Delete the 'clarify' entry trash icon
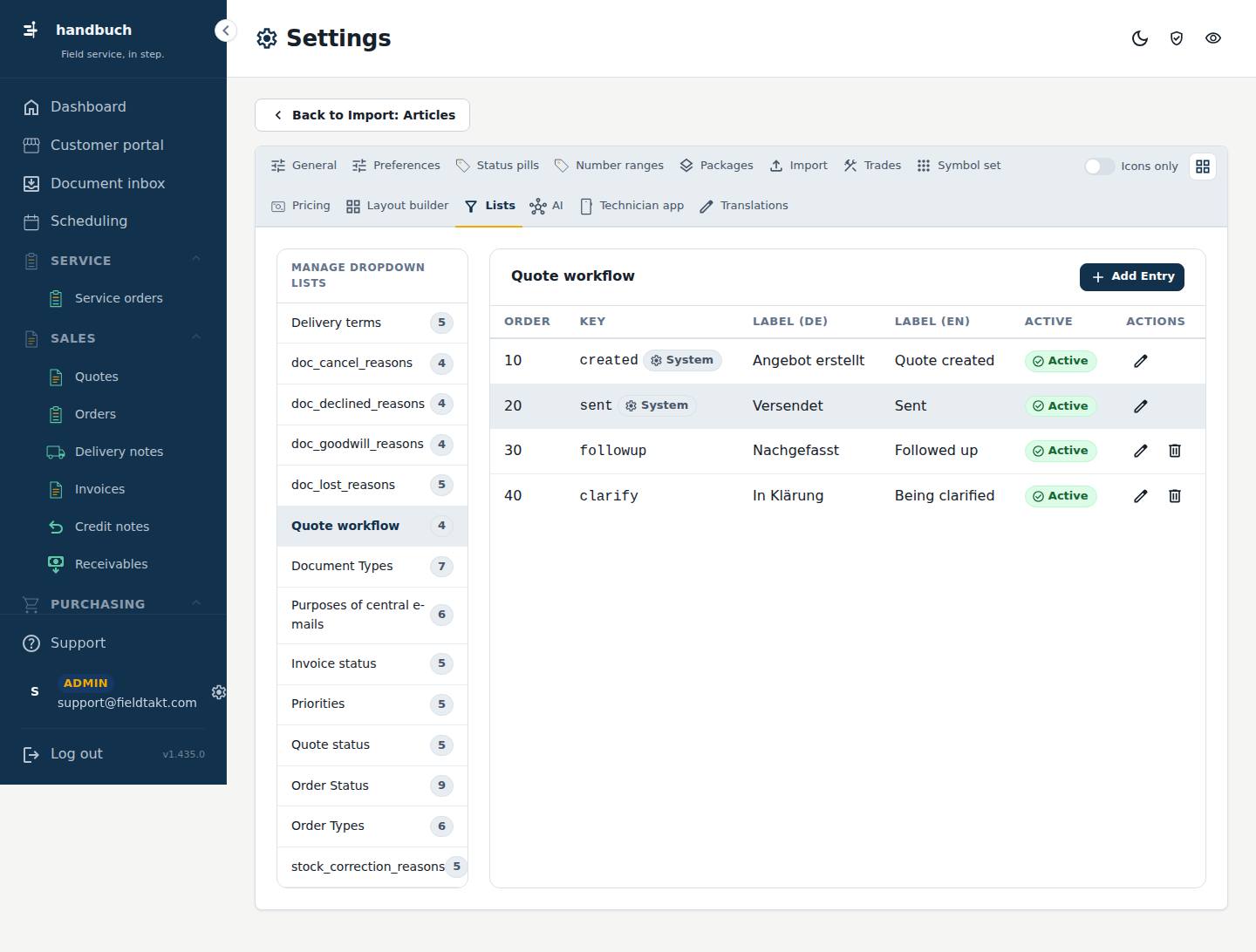The width and height of the screenshot is (1256, 952). coord(1175,496)
